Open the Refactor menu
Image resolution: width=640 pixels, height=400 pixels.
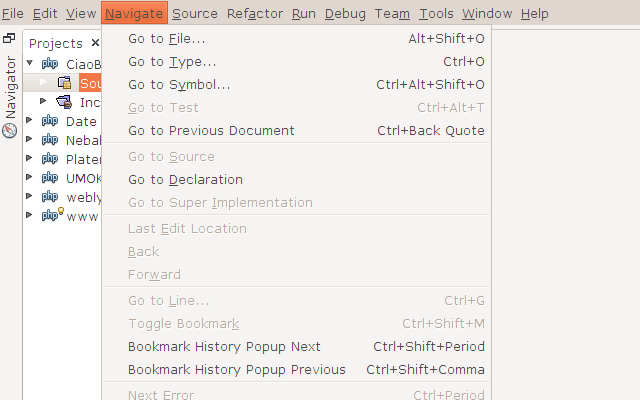point(255,14)
